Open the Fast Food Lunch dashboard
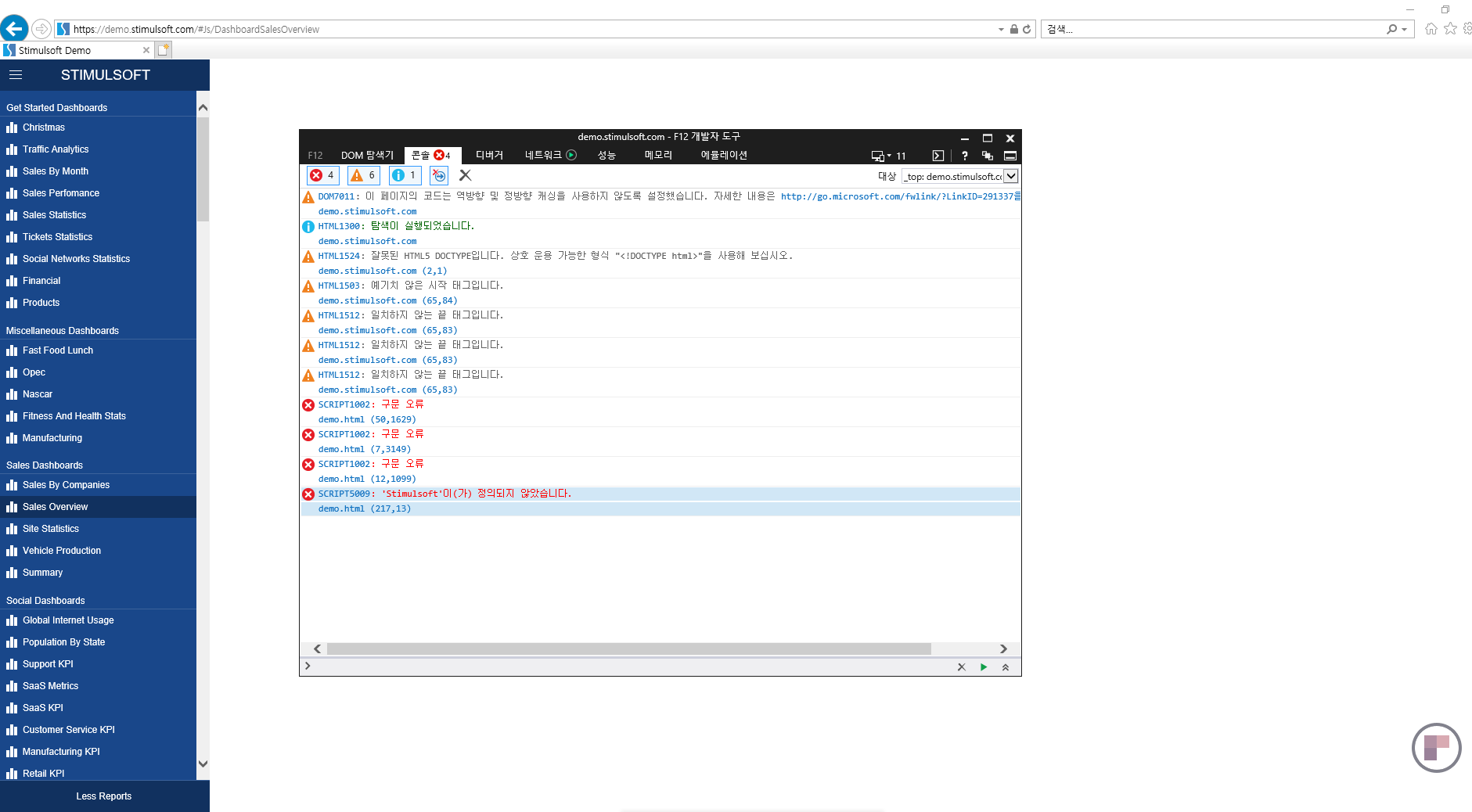 click(98, 350)
